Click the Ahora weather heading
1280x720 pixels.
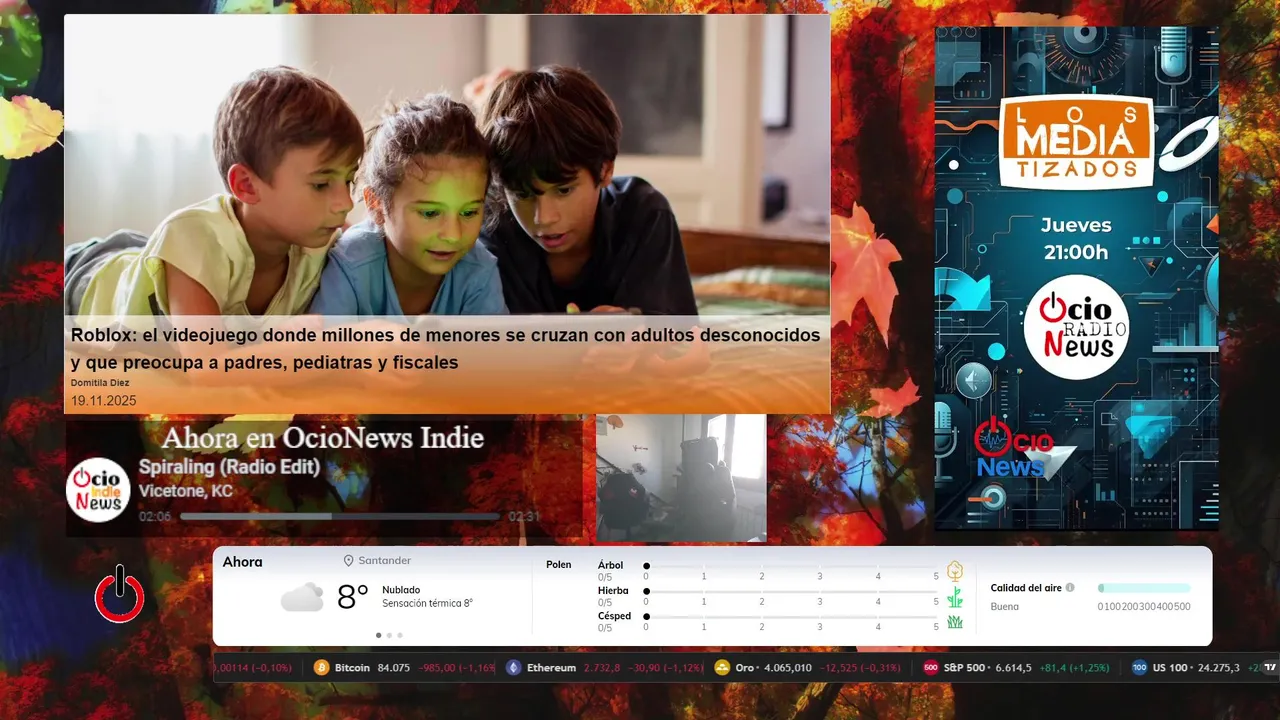(243, 562)
